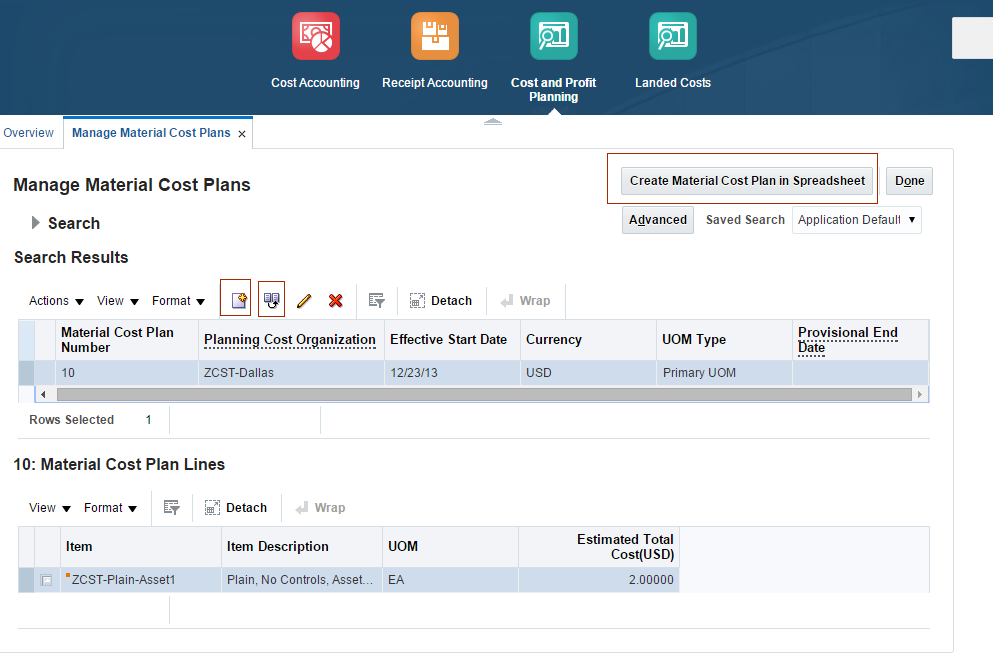
Task: Click the Currency column header
Action: pyautogui.click(x=588, y=340)
